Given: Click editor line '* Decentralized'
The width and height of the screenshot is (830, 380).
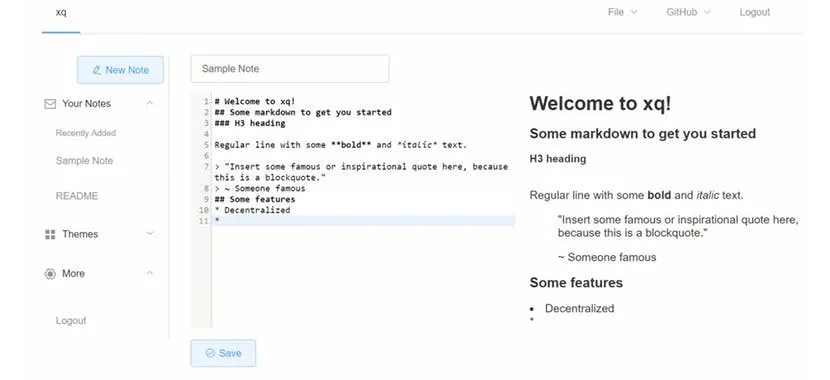Looking at the screenshot, I should [x=252, y=210].
